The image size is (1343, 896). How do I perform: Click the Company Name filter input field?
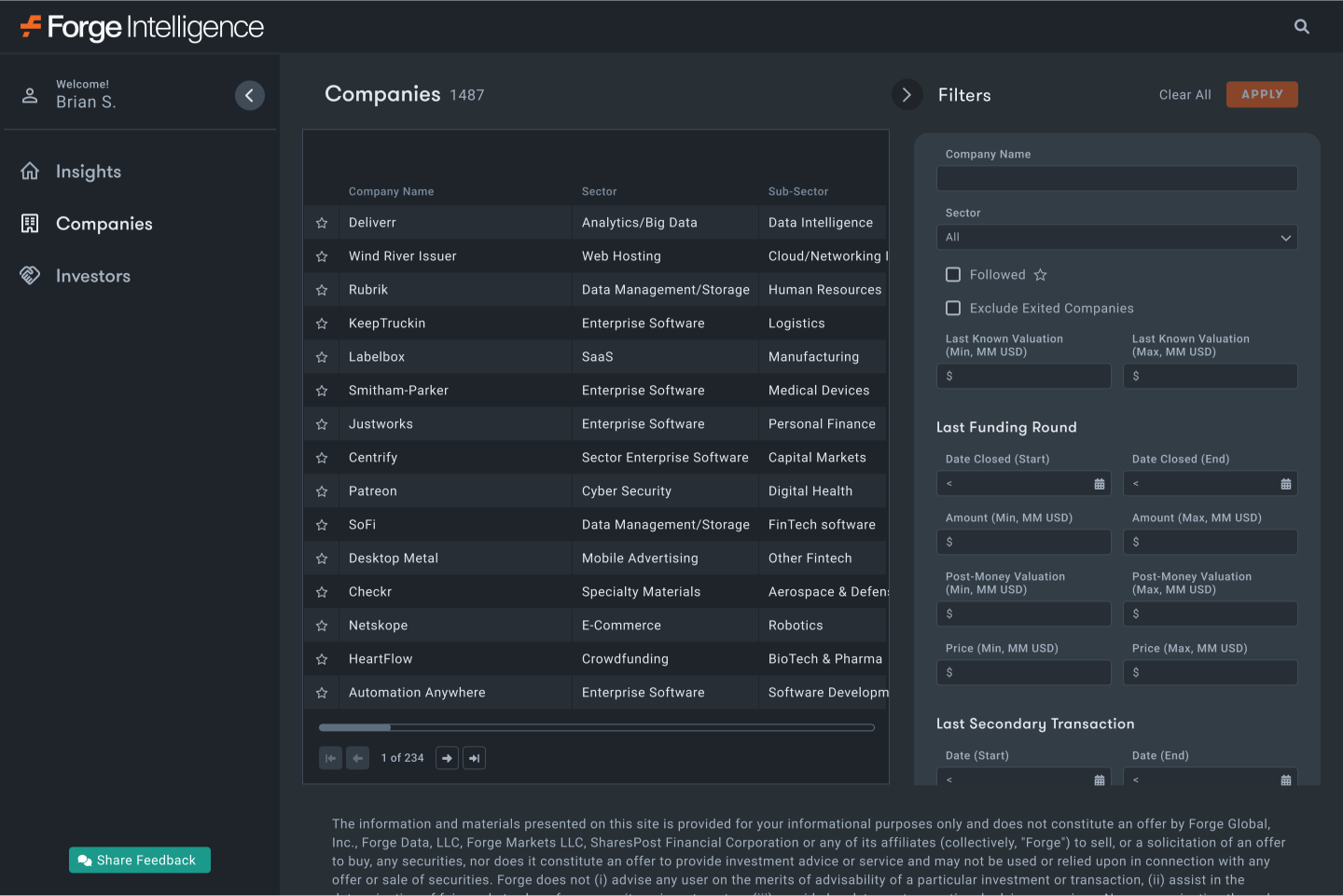click(x=1116, y=178)
